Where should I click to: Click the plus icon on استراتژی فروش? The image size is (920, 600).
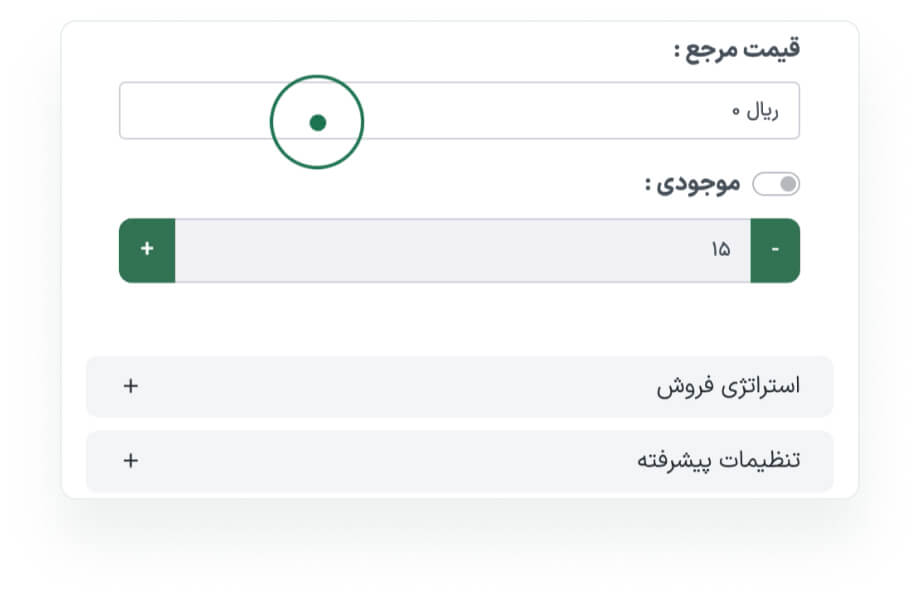coord(131,386)
